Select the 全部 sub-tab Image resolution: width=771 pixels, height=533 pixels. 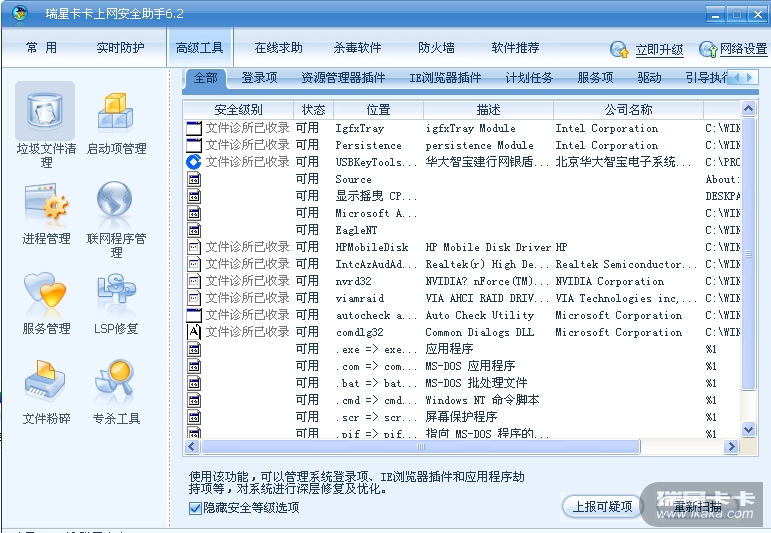point(206,78)
